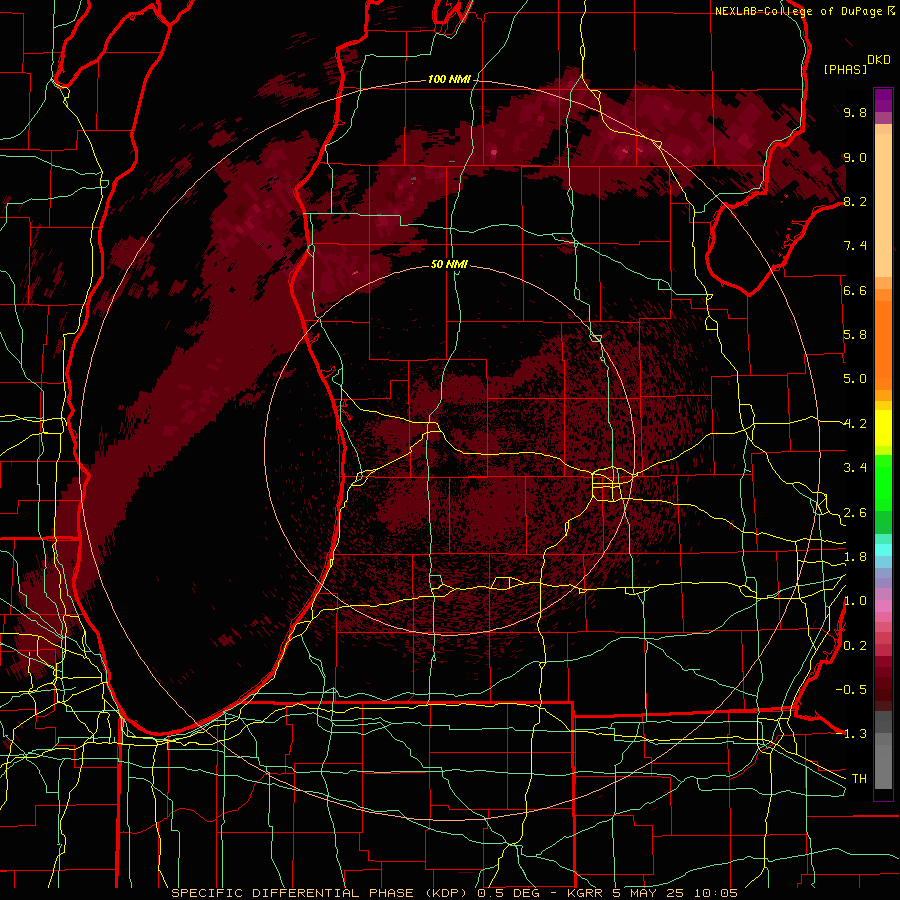Click the 1.8 scale value
The height and width of the screenshot is (900, 900).
pyautogui.click(x=855, y=557)
